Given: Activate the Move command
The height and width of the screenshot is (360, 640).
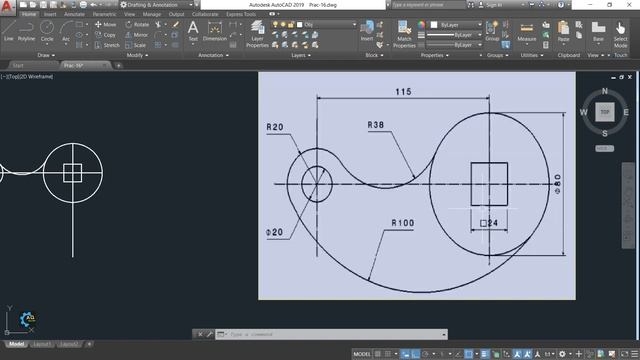Looking at the screenshot, I should (x=106, y=24).
